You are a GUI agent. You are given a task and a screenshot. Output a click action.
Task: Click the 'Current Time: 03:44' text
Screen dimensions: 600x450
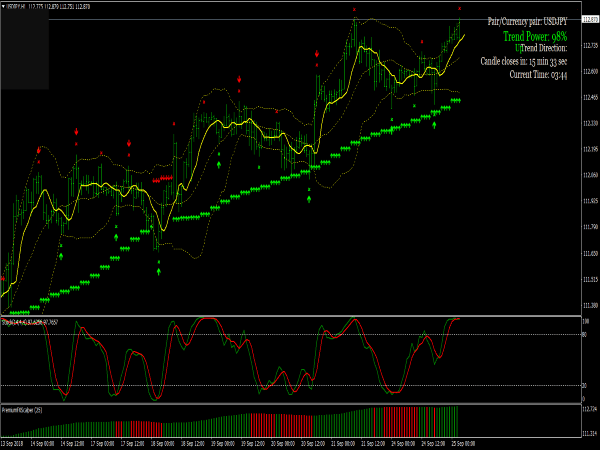coord(538,74)
